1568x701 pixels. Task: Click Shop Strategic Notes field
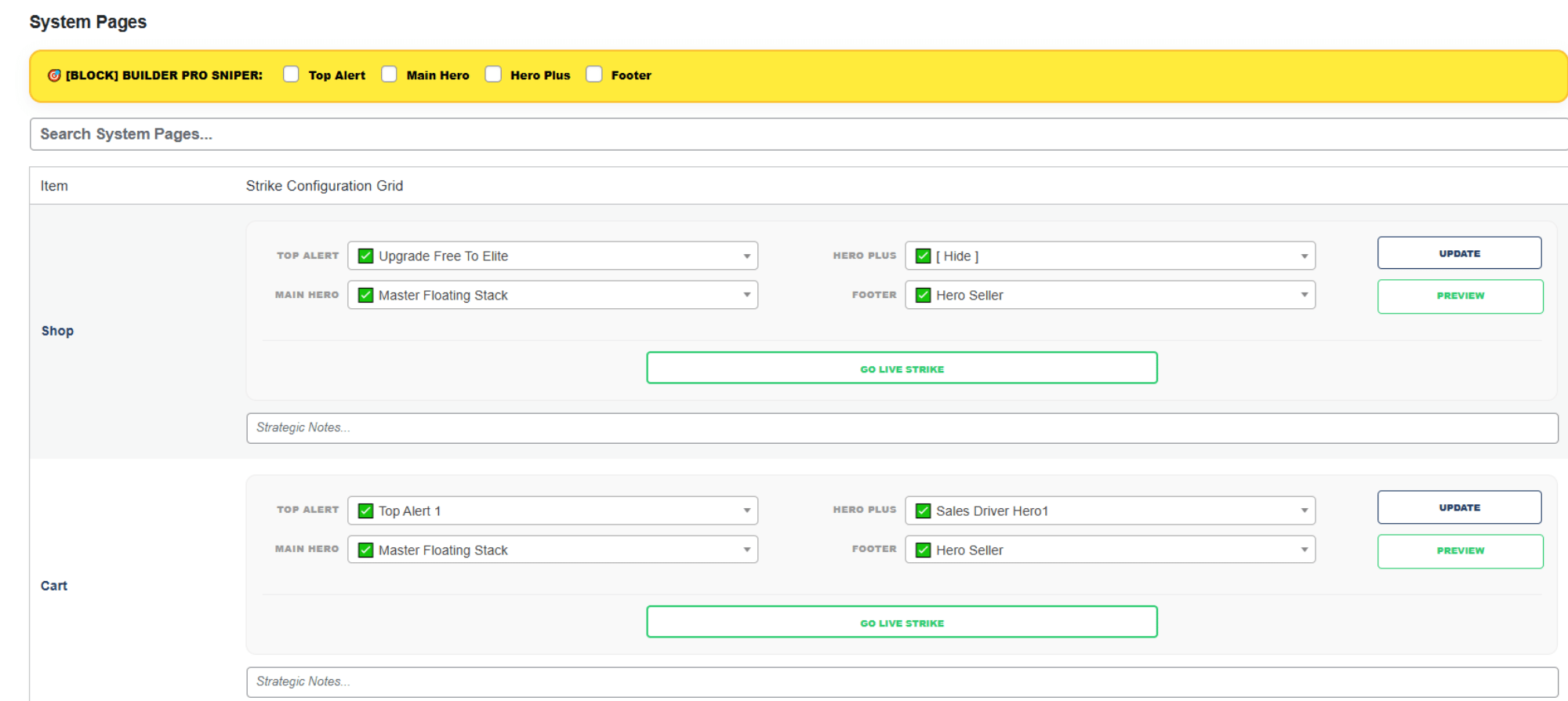(x=902, y=428)
